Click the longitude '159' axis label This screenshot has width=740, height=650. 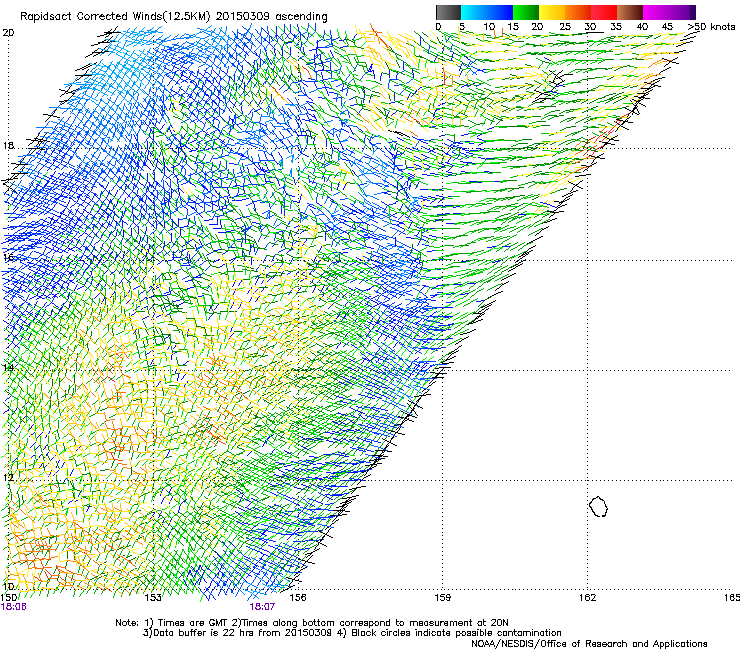[x=443, y=598]
